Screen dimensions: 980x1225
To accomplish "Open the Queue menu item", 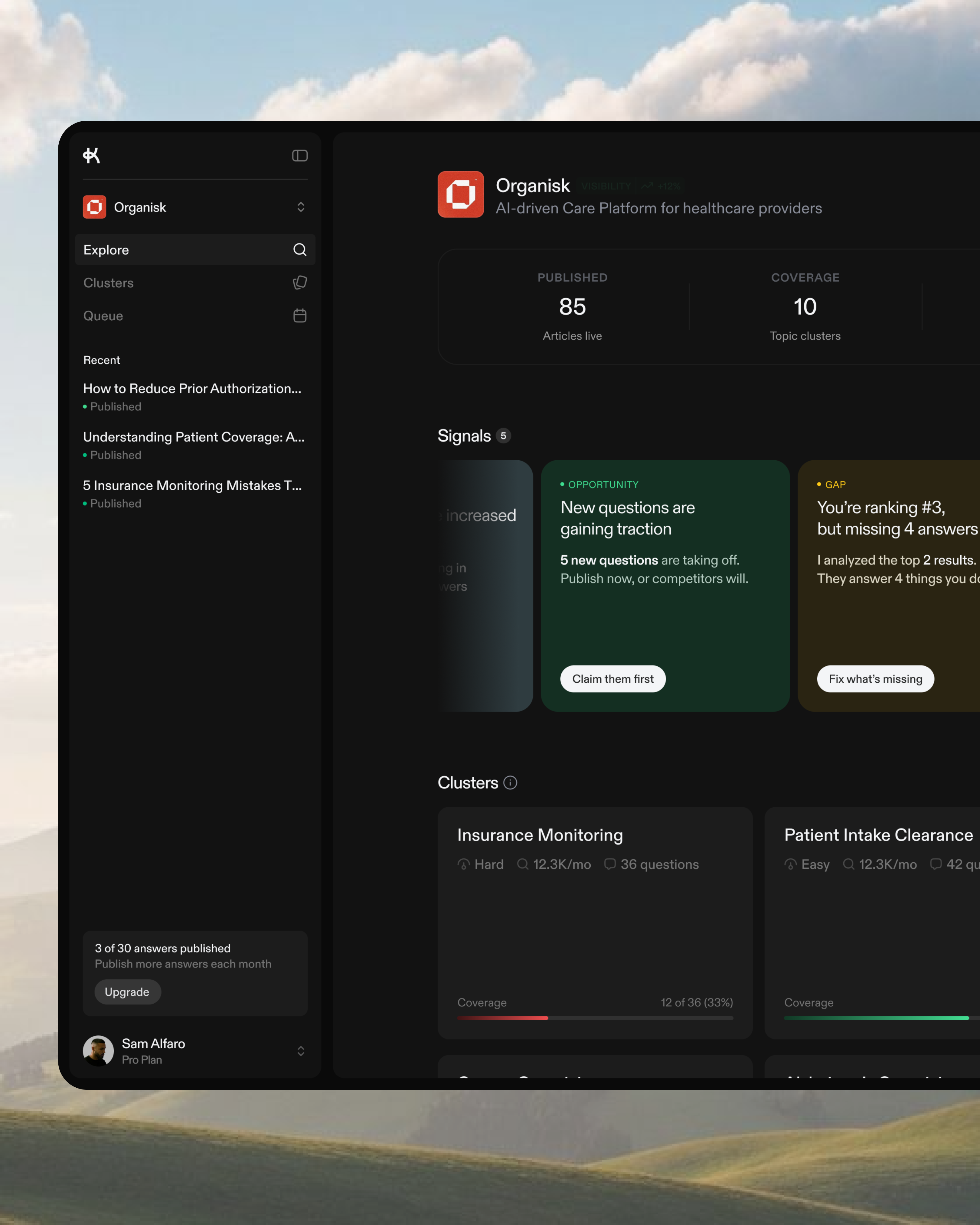I will click(x=103, y=316).
